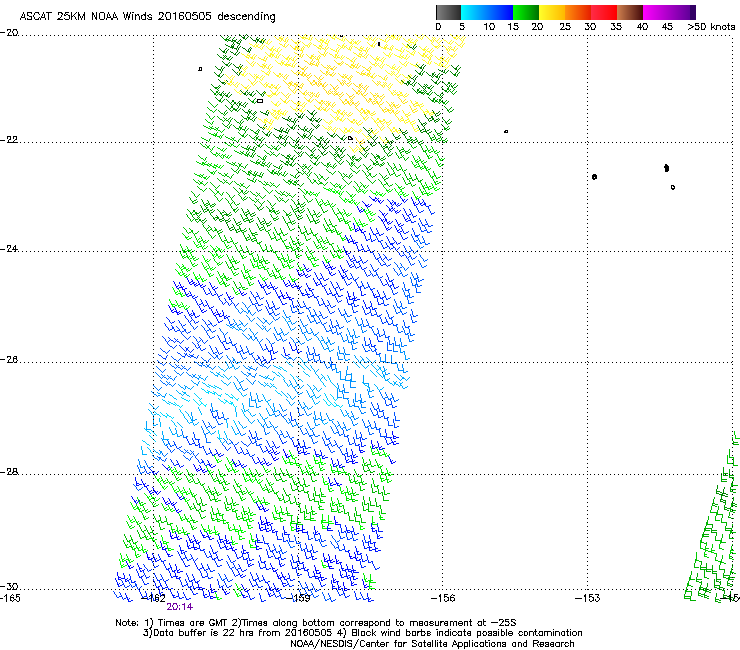740x650 pixels.
Task: Click the 'Data buffer is 22 hrs' footer line
Action: (x=362, y=633)
